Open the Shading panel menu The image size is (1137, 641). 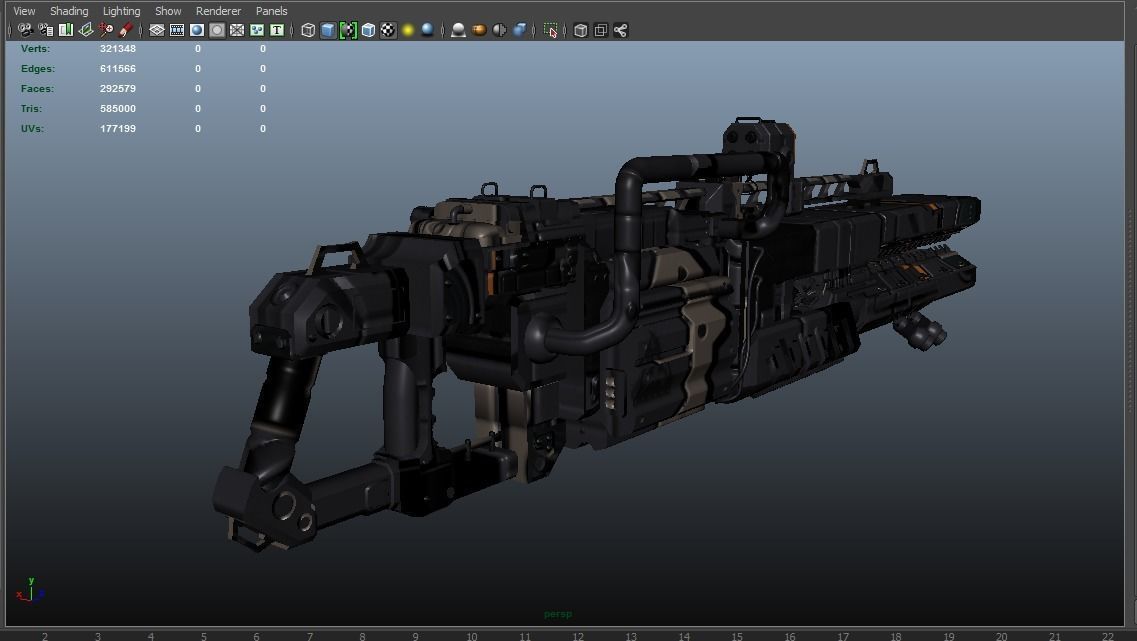pyautogui.click(x=69, y=11)
